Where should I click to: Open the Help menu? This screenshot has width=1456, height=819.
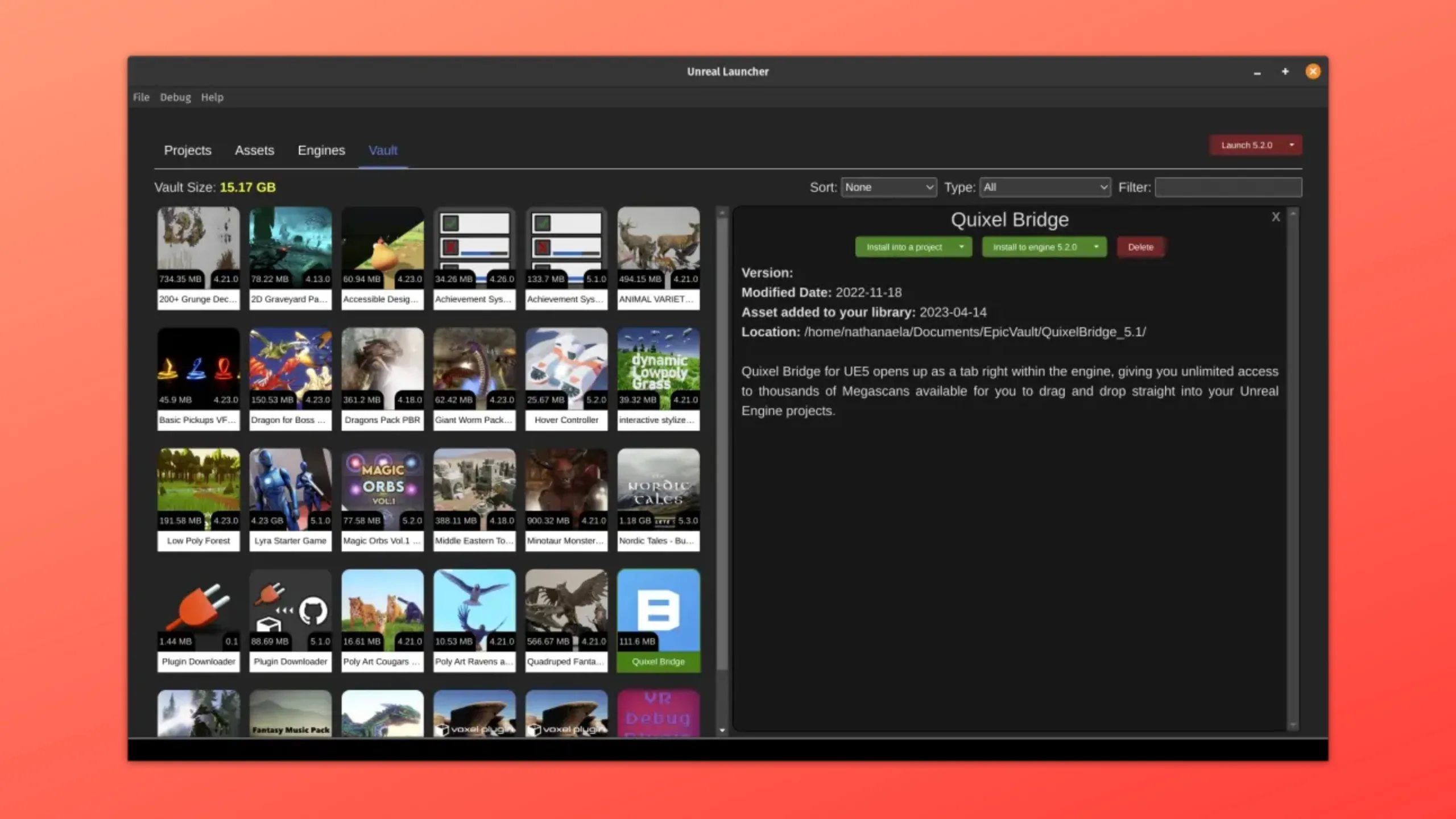click(212, 97)
